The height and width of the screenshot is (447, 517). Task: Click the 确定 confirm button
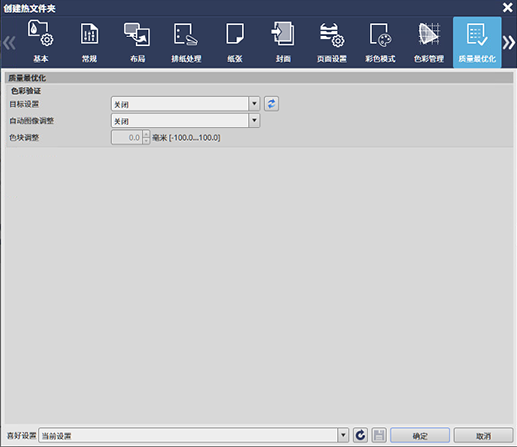pos(420,435)
